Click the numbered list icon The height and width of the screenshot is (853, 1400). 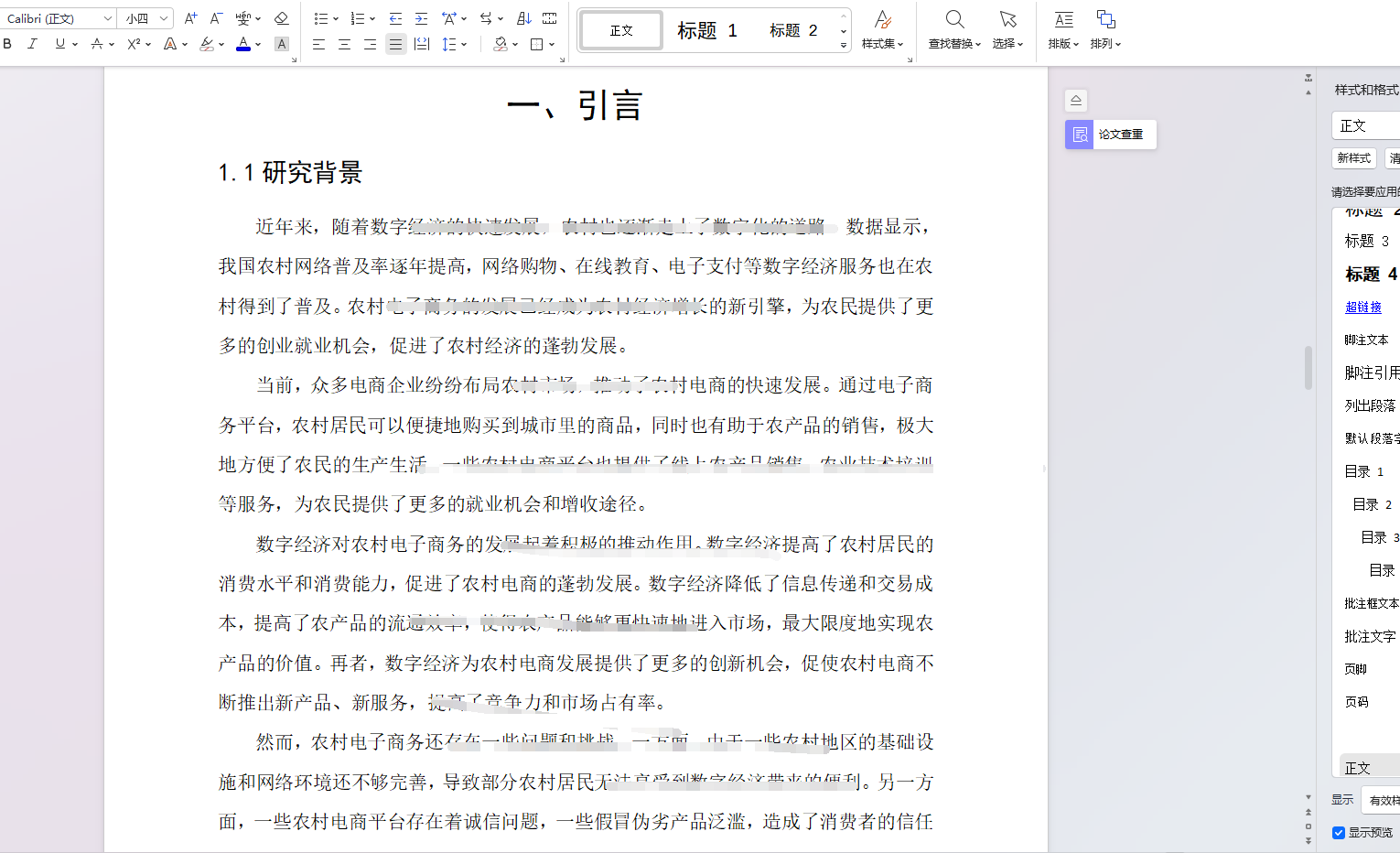pyautogui.click(x=357, y=18)
